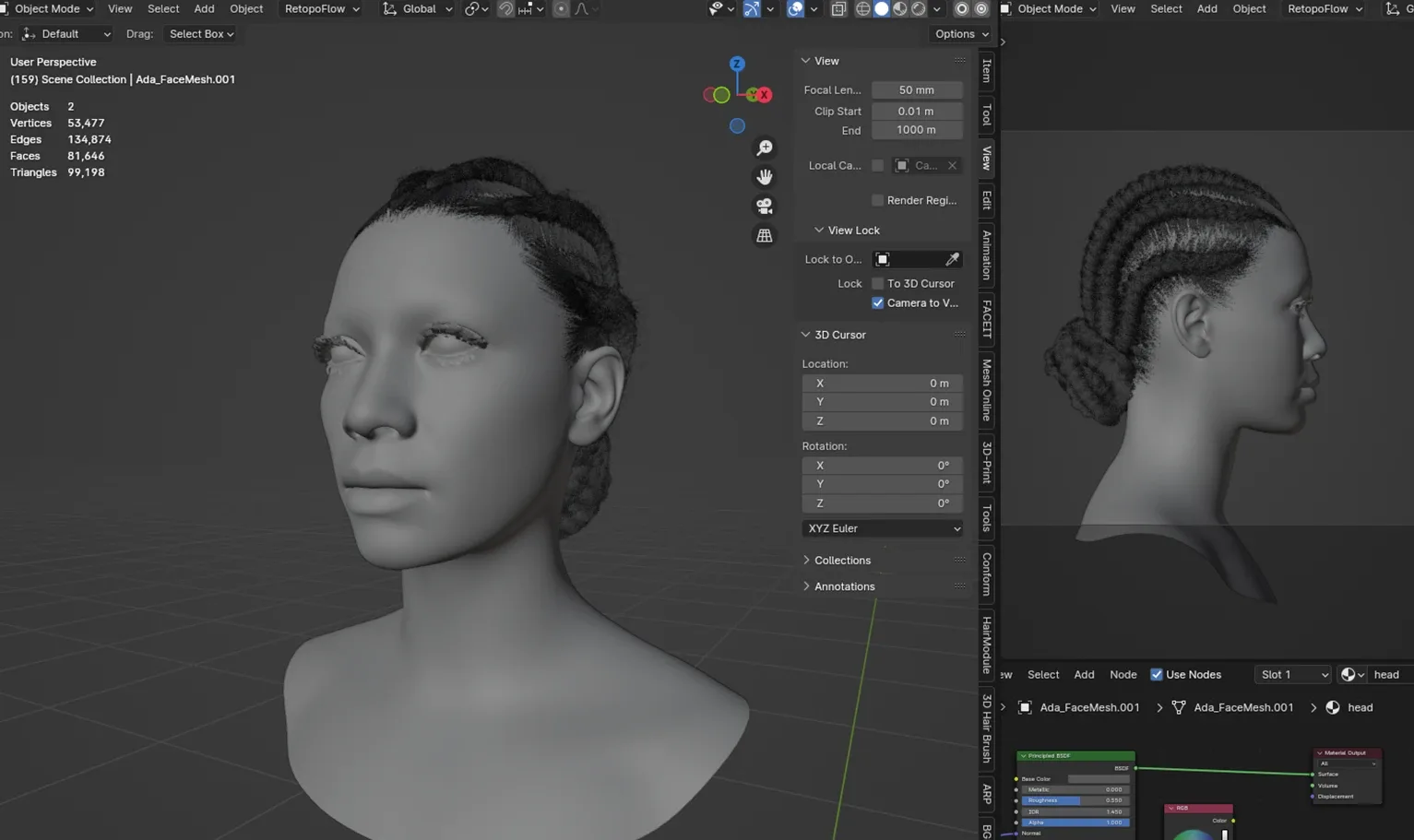The height and width of the screenshot is (840, 1414).
Task: Click 3D Cursor Location X field
Action: pyautogui.click(x=883, y=384)
